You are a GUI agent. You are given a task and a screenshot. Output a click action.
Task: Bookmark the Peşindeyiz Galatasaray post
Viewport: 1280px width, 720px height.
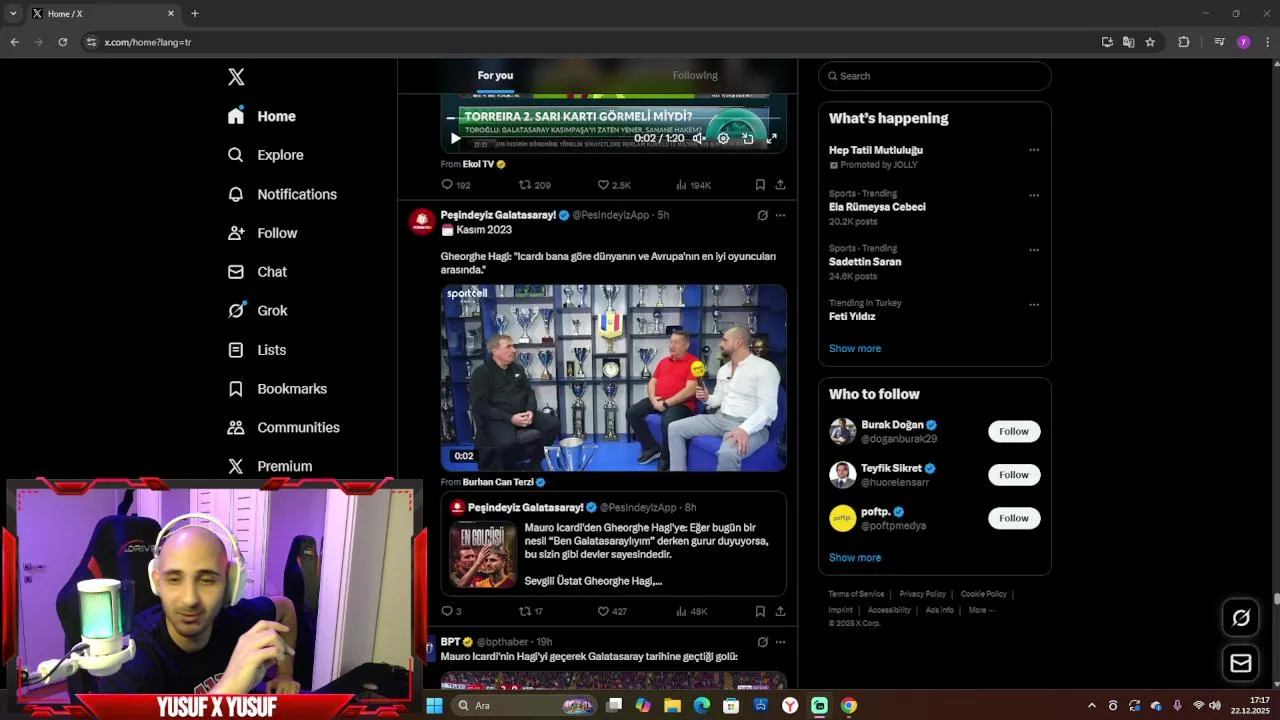coord(760,611)
